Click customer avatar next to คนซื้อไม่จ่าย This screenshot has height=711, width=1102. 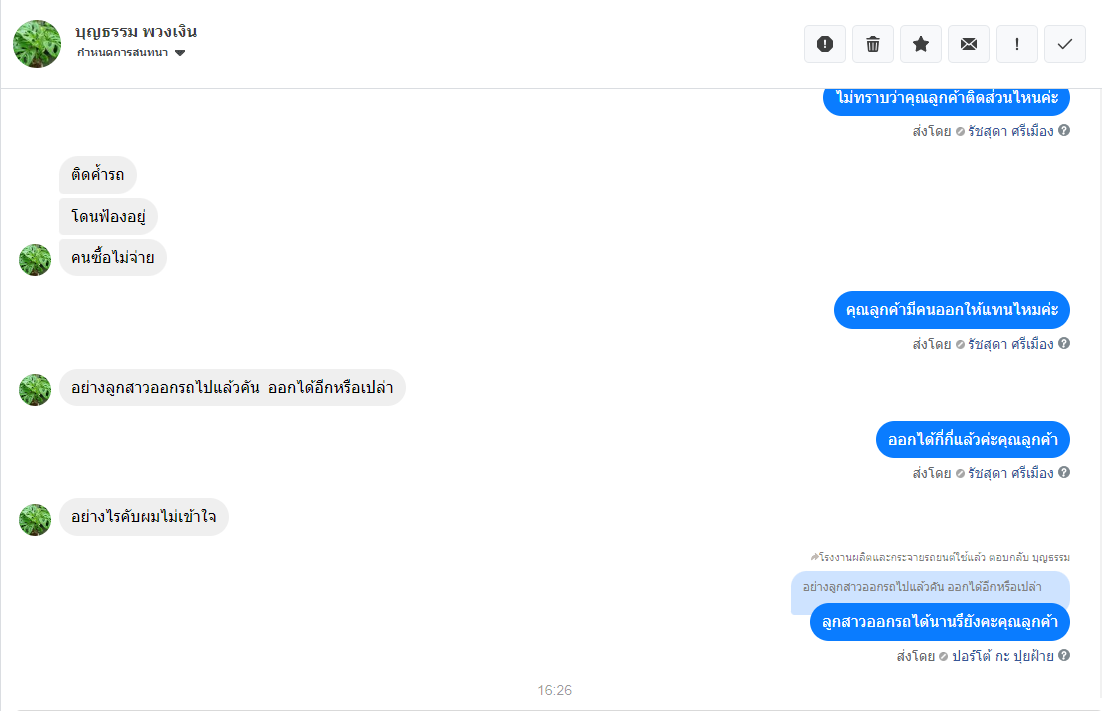(x=35, y=260)
